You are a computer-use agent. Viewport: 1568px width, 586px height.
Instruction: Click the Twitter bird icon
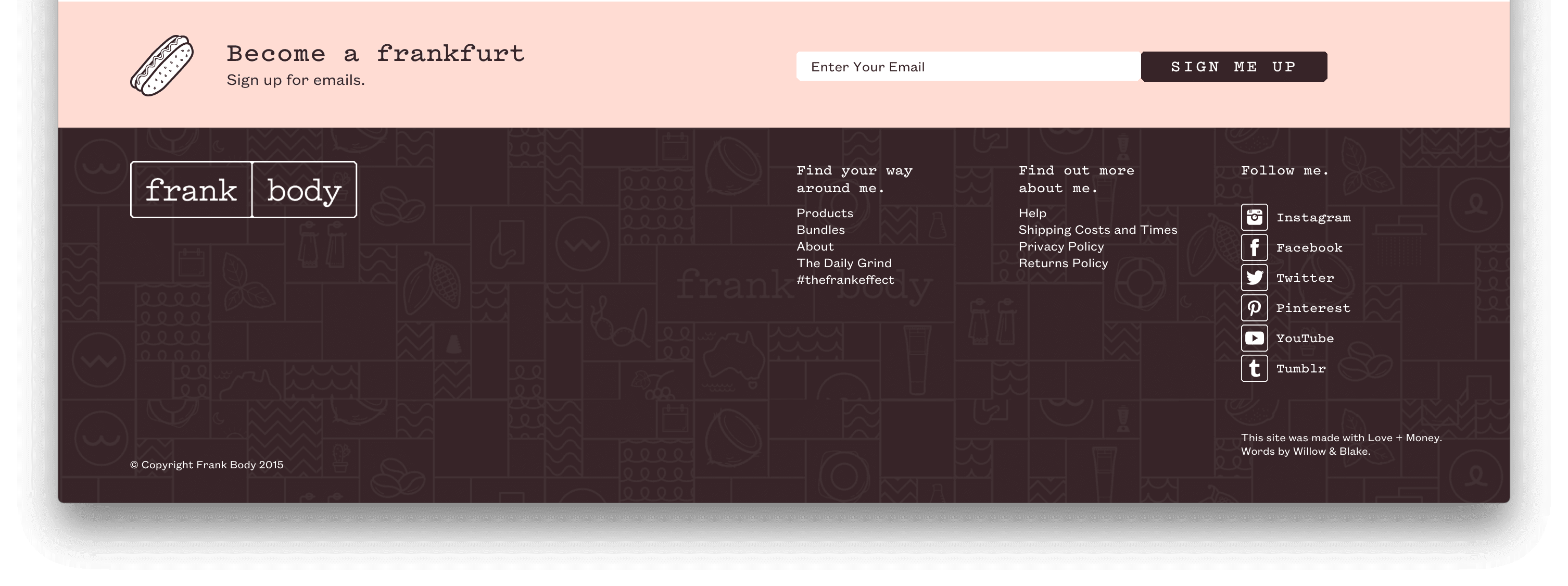pos(1254,278)
